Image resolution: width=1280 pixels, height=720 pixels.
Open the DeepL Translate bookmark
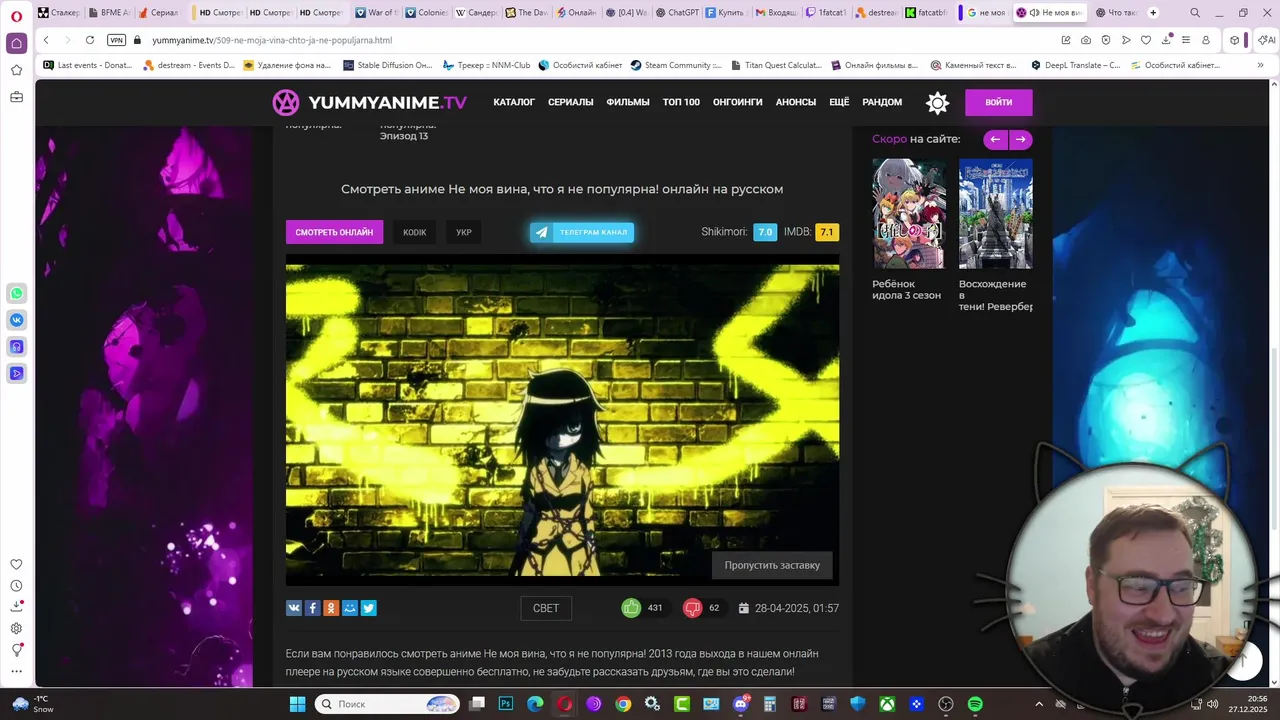click(1076, 65)
